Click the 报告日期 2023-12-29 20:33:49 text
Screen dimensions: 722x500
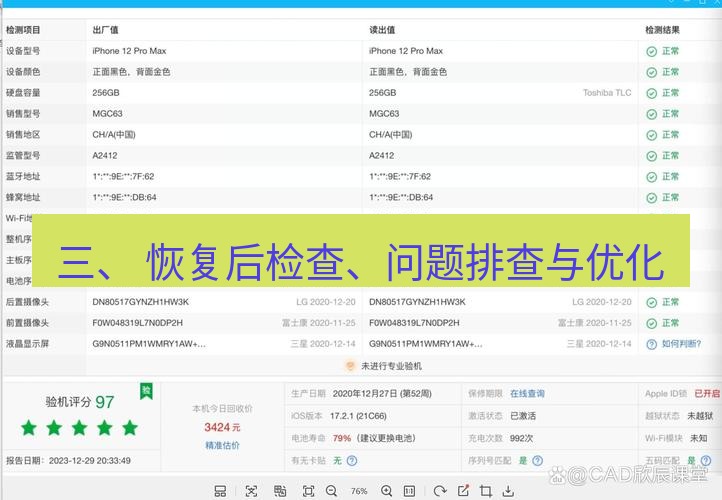click(68, 460)
